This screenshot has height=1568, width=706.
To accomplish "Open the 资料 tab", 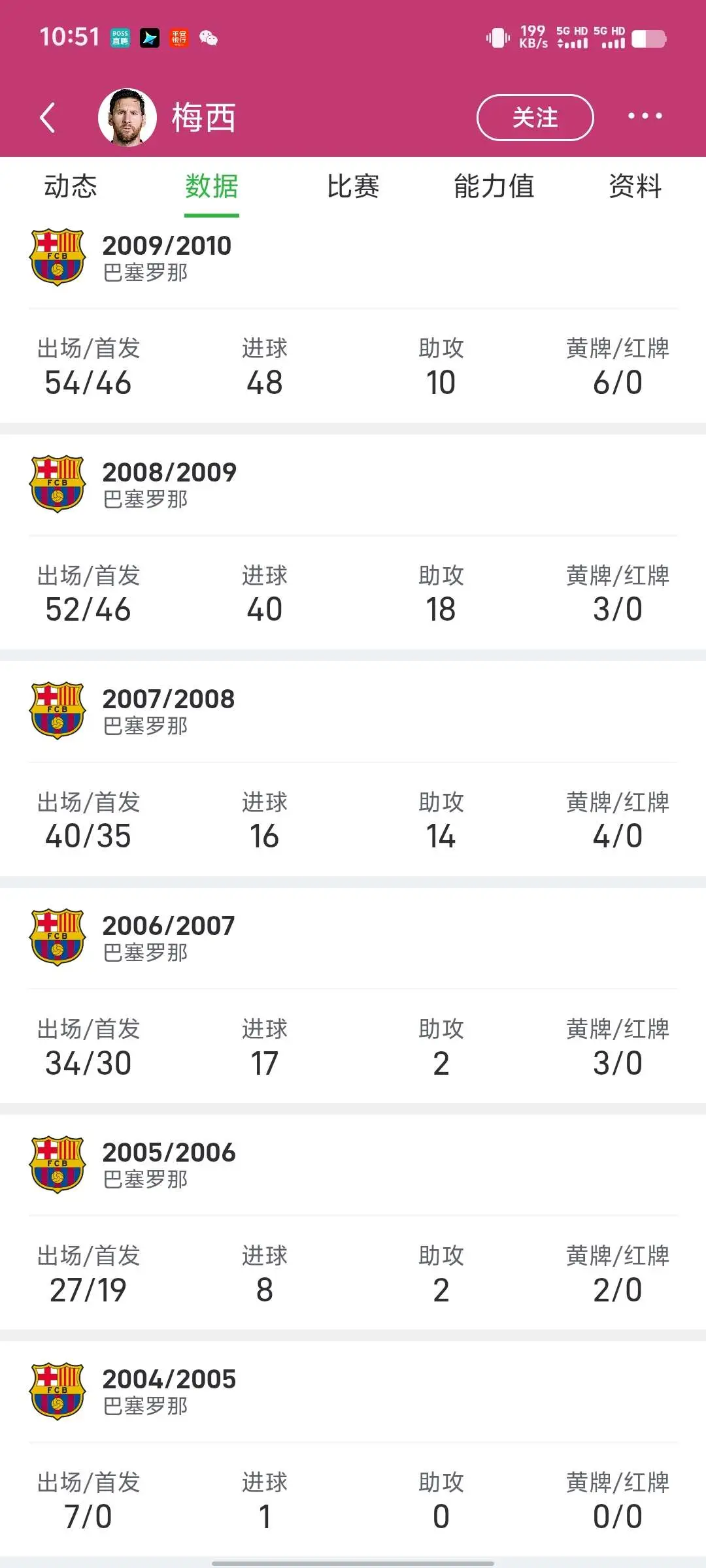I will (x=635, y=187).
